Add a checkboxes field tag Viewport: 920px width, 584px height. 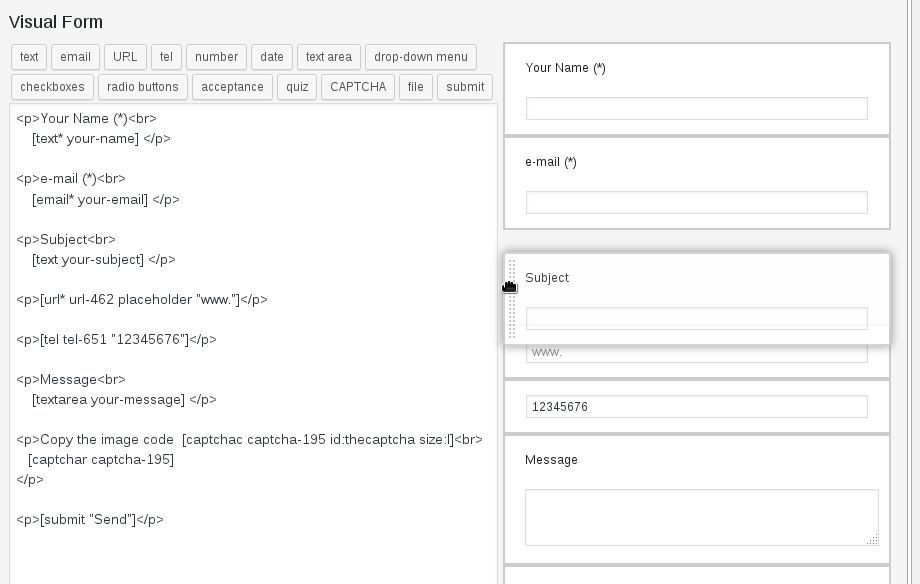pyautogui.click(x=52, y=87)
